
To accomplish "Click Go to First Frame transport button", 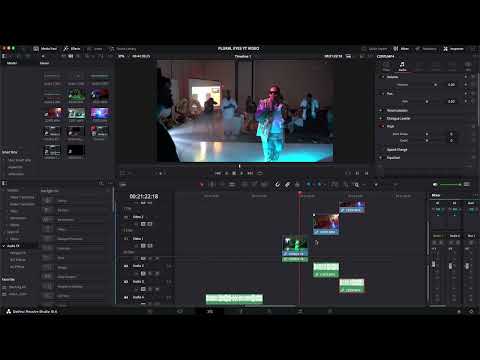I will coord(218,173).
